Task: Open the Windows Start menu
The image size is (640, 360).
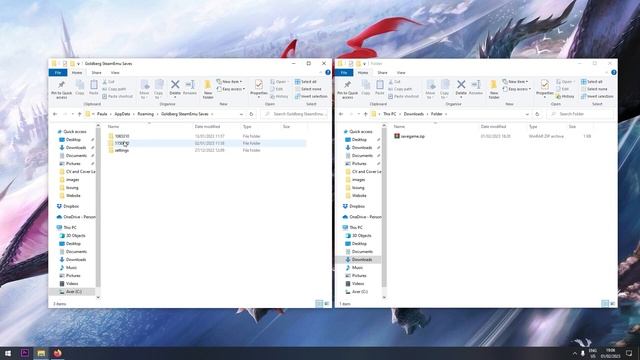Action: coord(8,353)
